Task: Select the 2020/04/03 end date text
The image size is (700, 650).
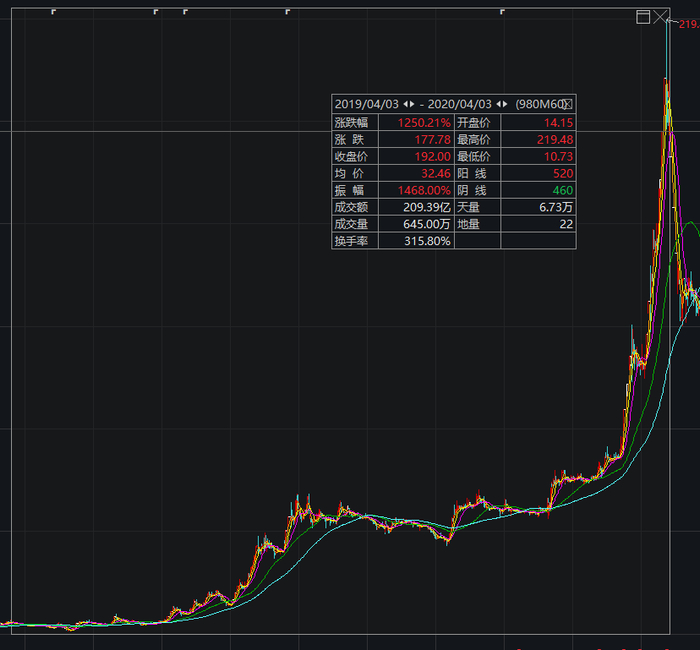Action: 459,104
